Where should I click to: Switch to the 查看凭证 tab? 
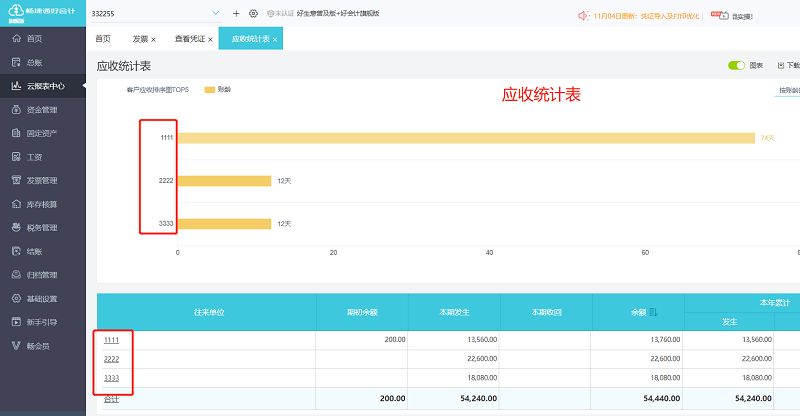point(189,38)
